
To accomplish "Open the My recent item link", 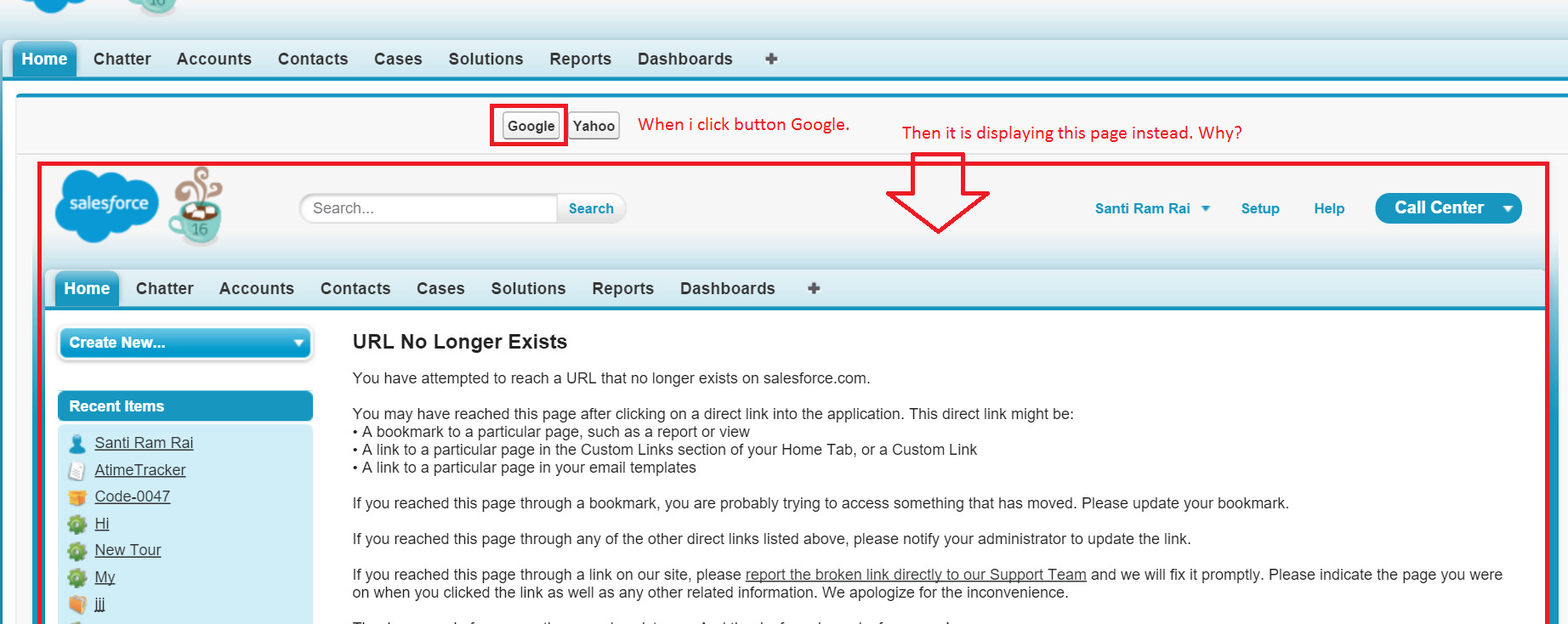I will [x=105, y=577].
